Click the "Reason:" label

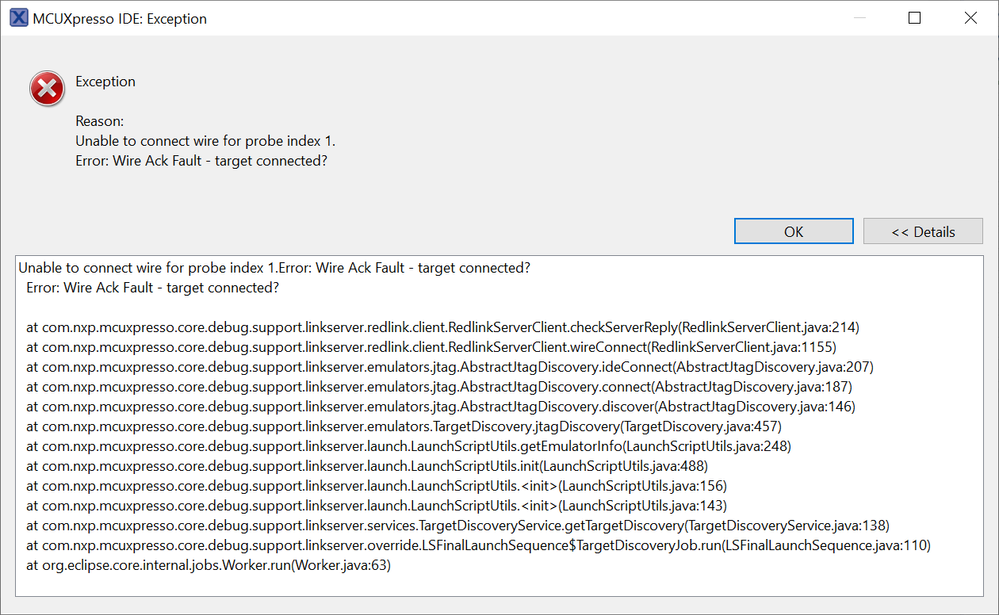(100, 121)
